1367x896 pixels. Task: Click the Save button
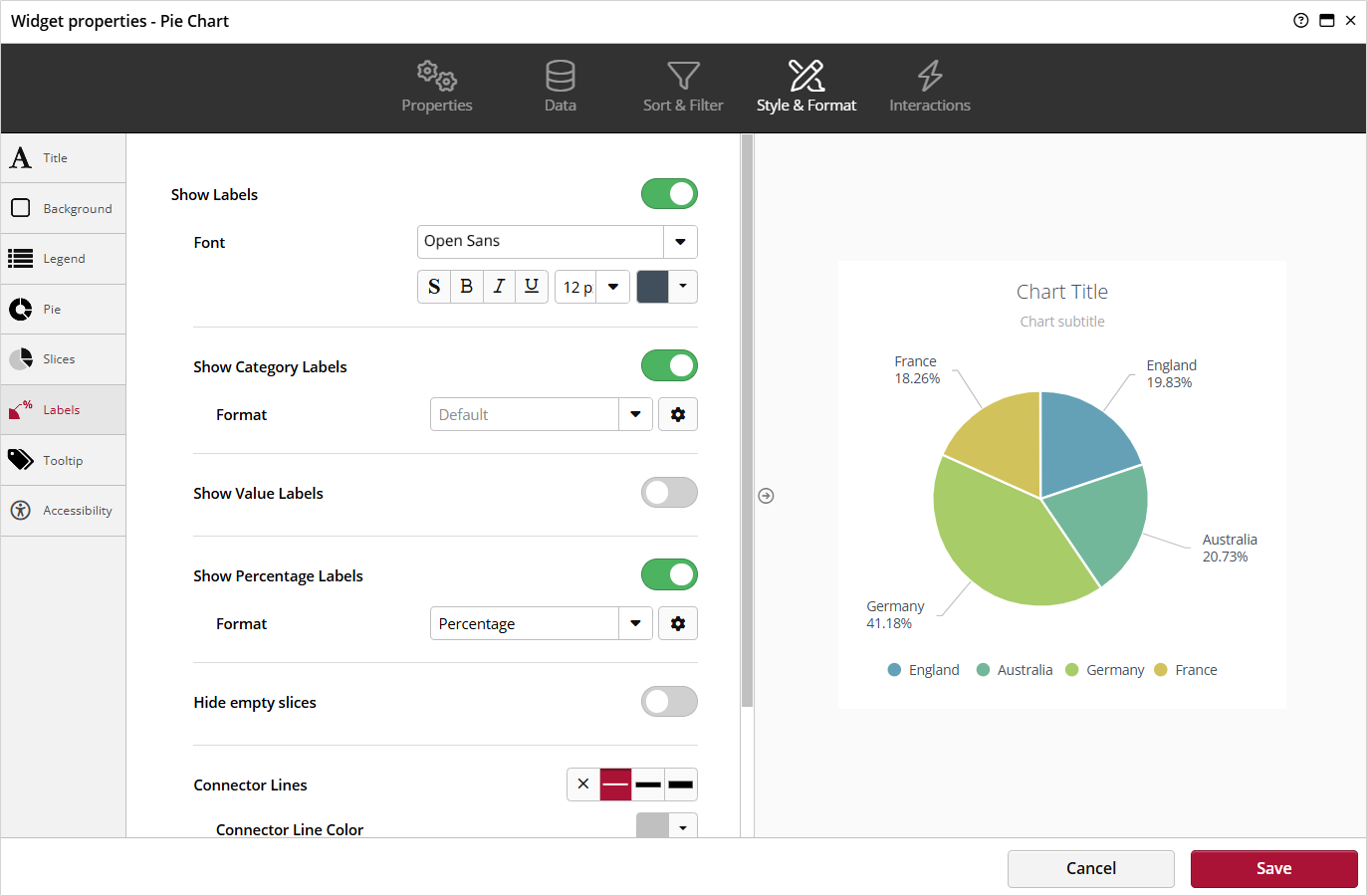point(1274,868)
